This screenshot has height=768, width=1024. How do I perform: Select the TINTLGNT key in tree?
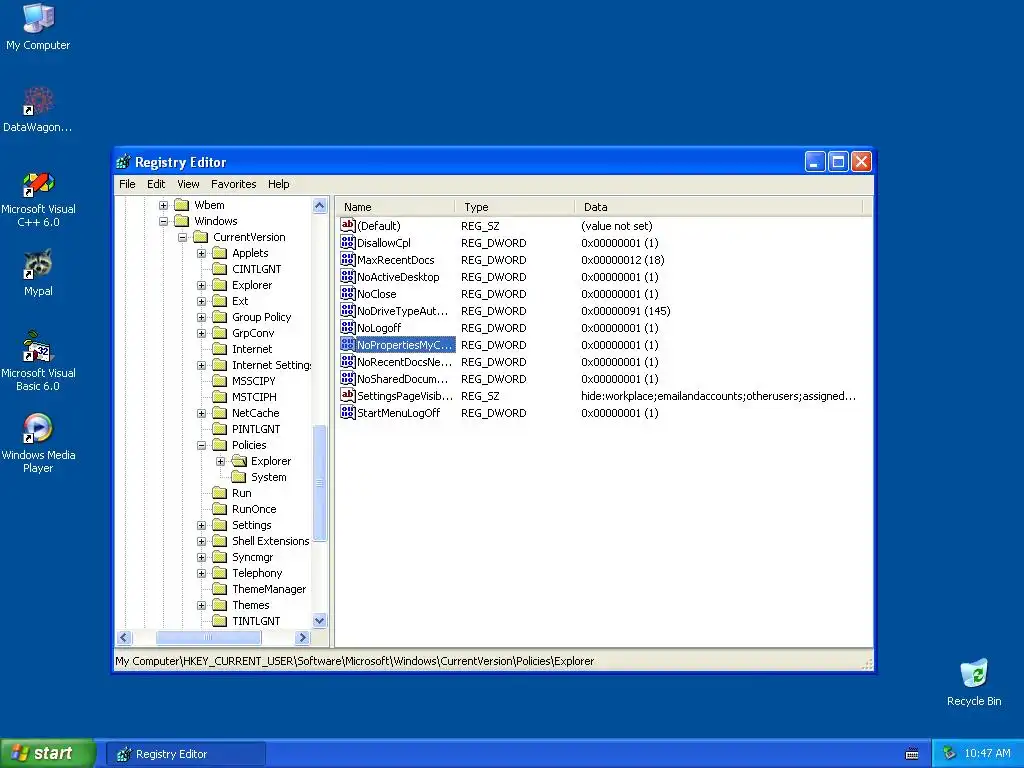coord(256,621)
